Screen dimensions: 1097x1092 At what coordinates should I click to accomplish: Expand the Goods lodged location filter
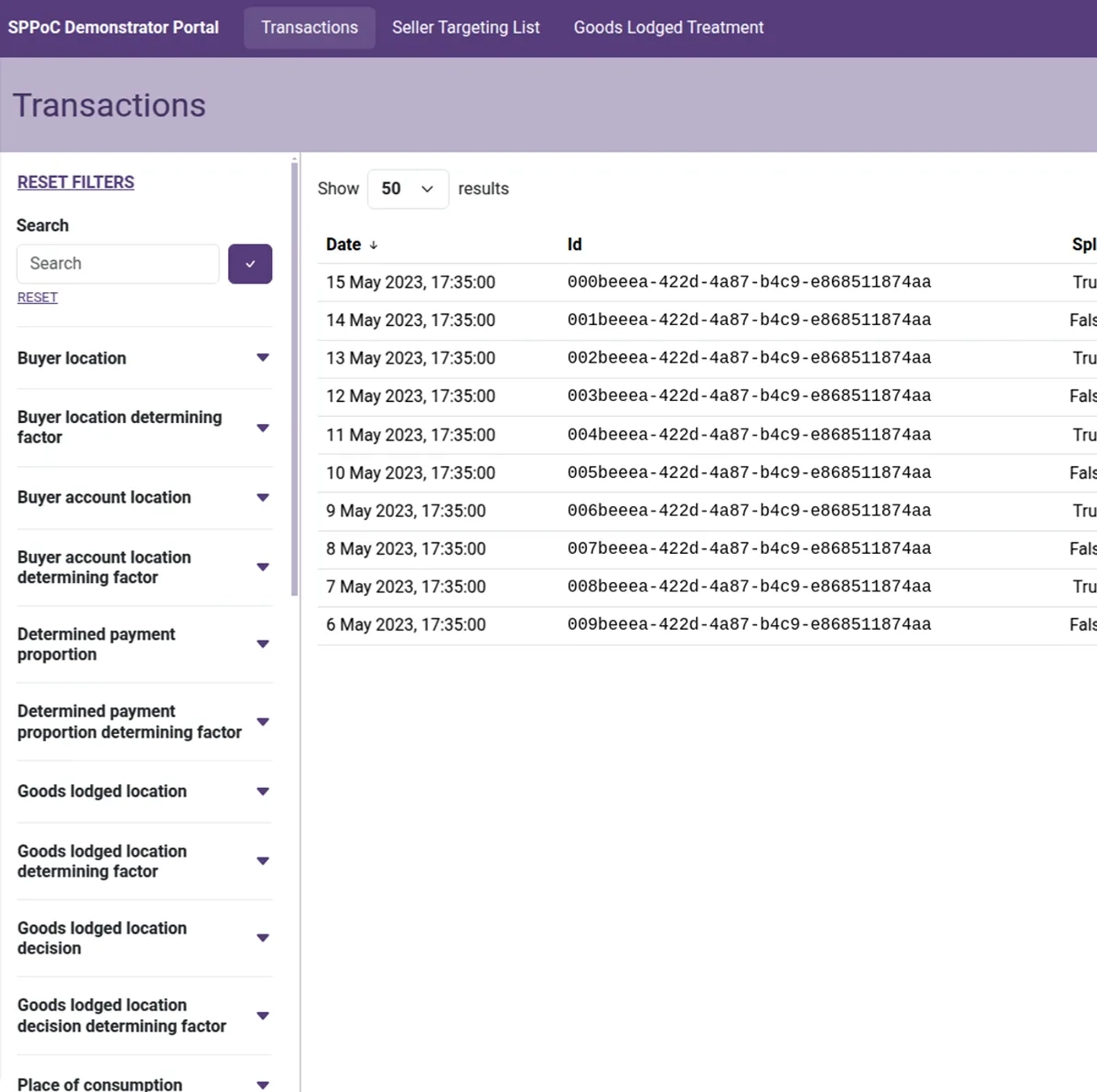[x=262, y=791]
